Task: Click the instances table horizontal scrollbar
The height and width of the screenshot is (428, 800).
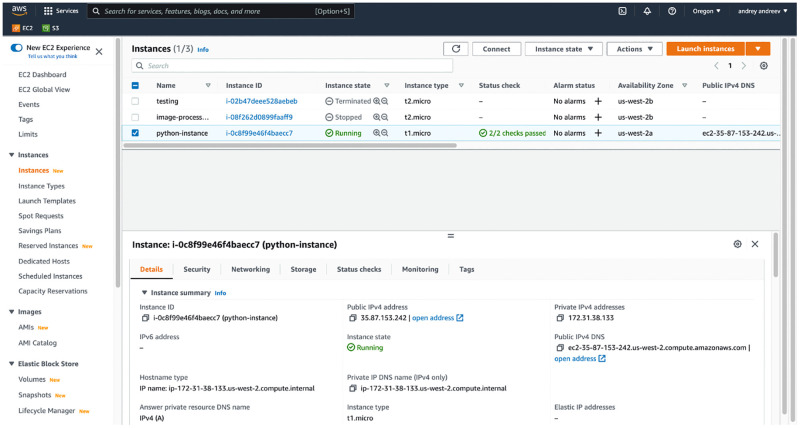Action: coord(290,145)
